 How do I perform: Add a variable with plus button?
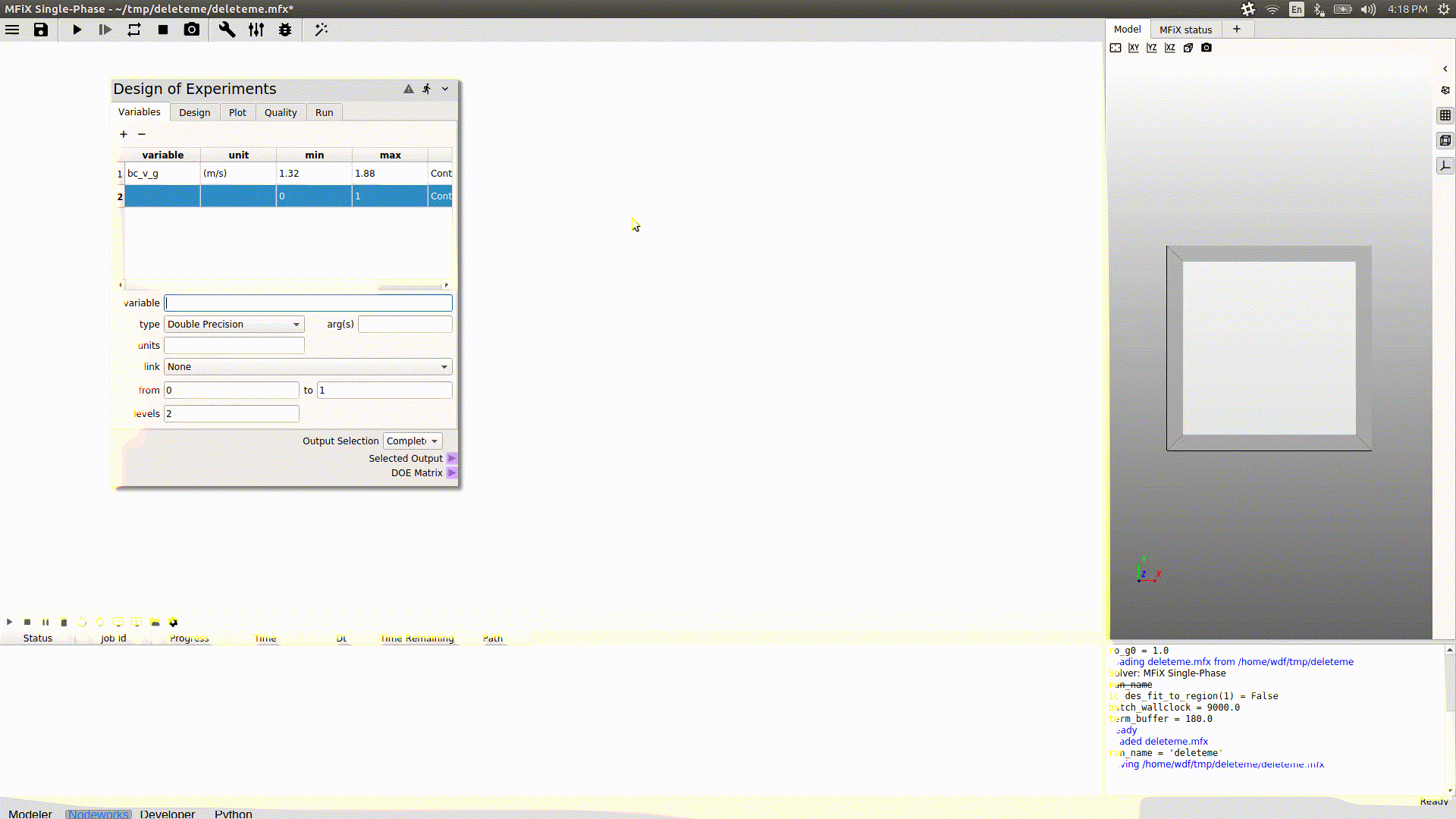click(124, 134)
